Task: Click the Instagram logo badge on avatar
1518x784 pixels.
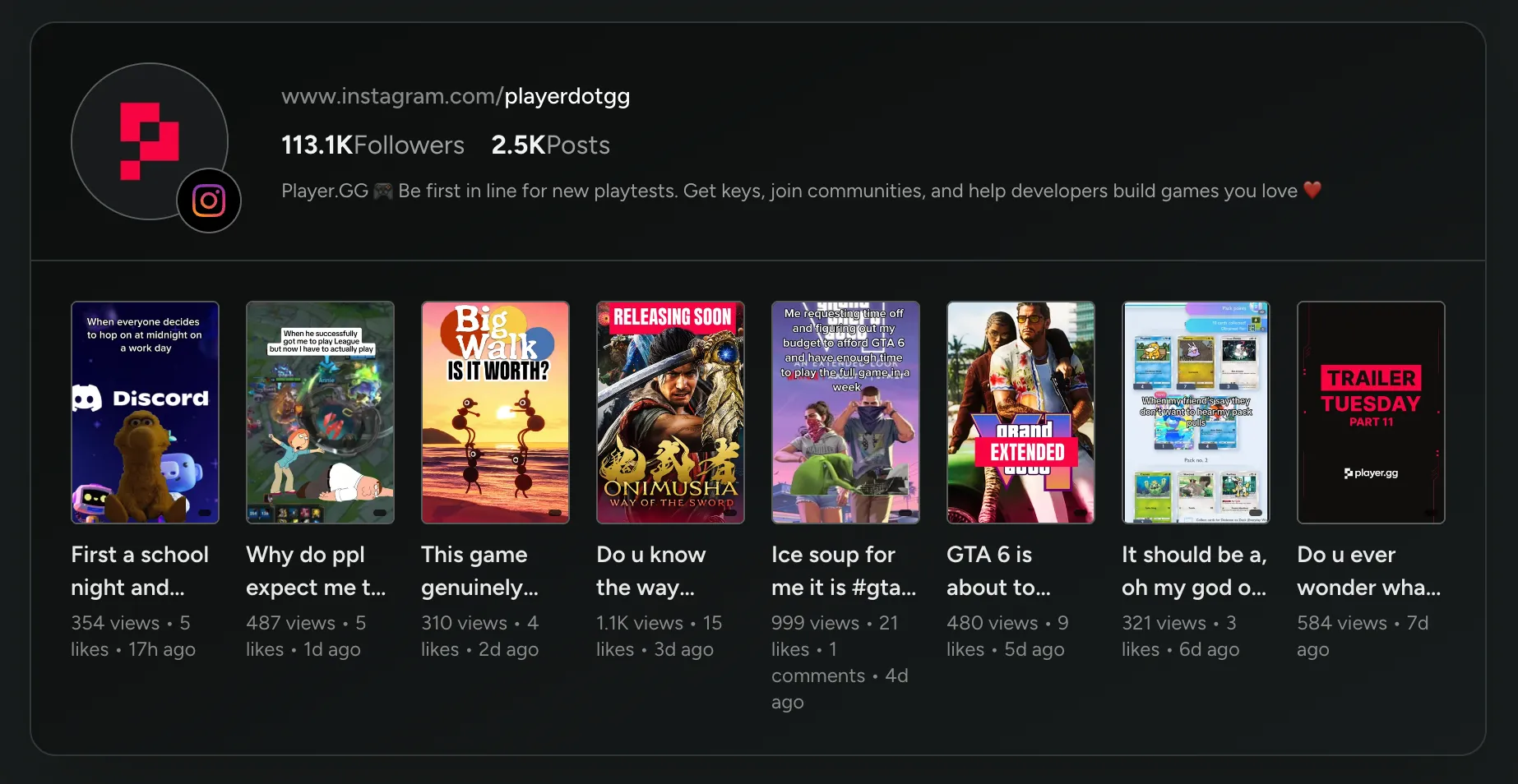Action: pyautogui.click(x=209, y=201)
